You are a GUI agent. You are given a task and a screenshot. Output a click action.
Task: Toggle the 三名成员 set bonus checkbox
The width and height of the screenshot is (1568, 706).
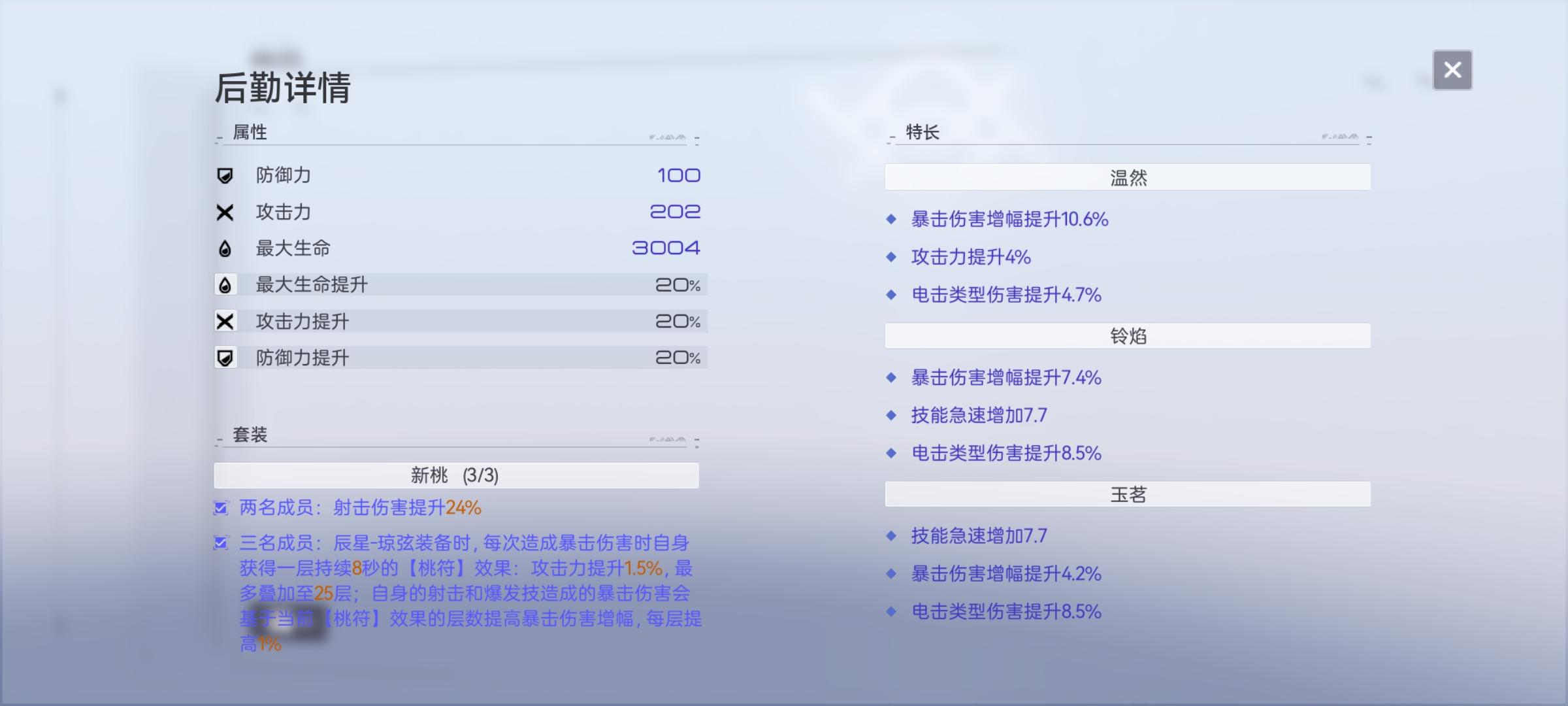(x=221, y=543)
